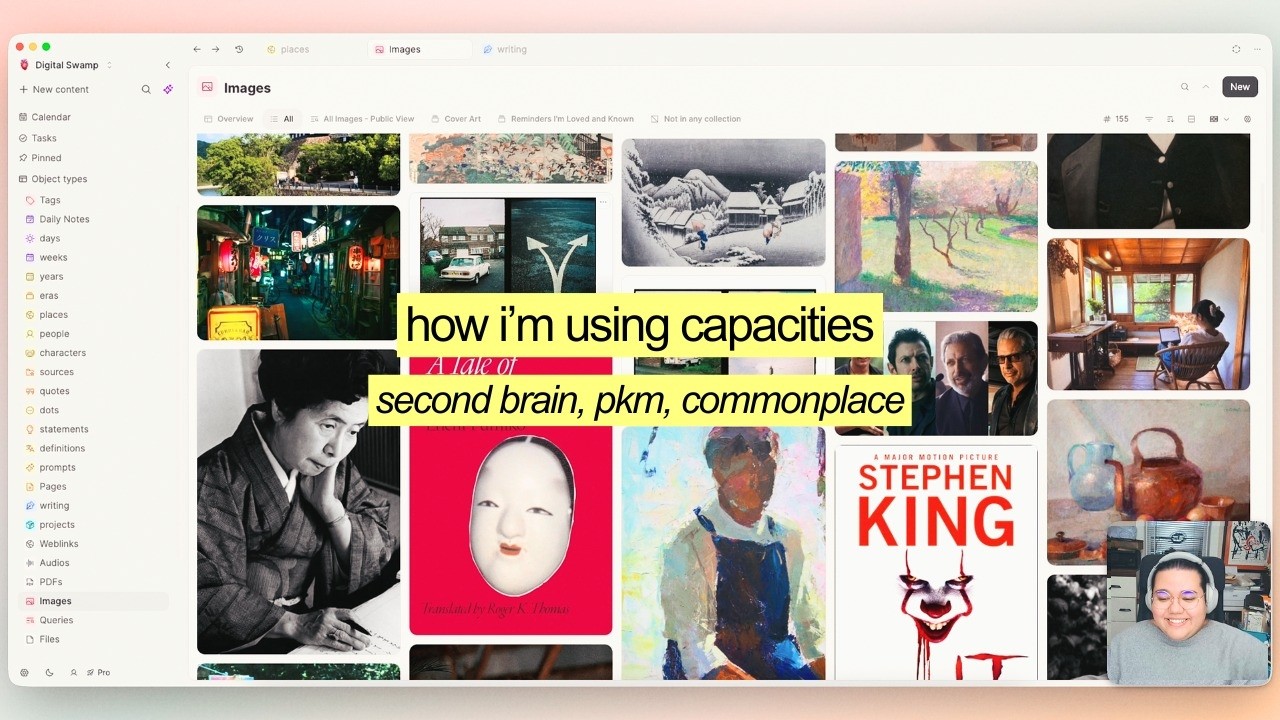Open the snowy village woodblock print image
The image size is (1280, 720).
[x=723, y=203]
